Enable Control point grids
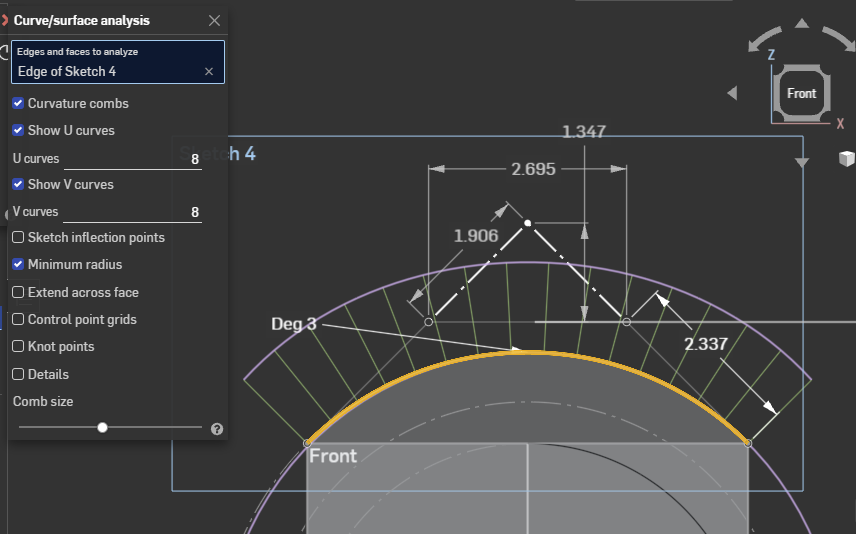Screen dimensions: 856x534 (18, 319)
